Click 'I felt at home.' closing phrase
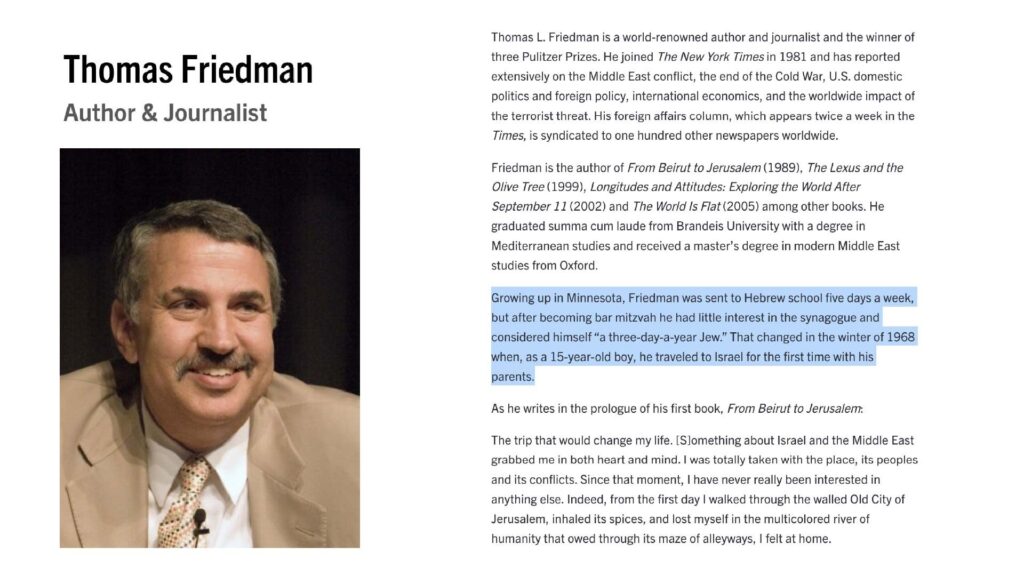Viewport: 1024px width, 576px height. 795,539
